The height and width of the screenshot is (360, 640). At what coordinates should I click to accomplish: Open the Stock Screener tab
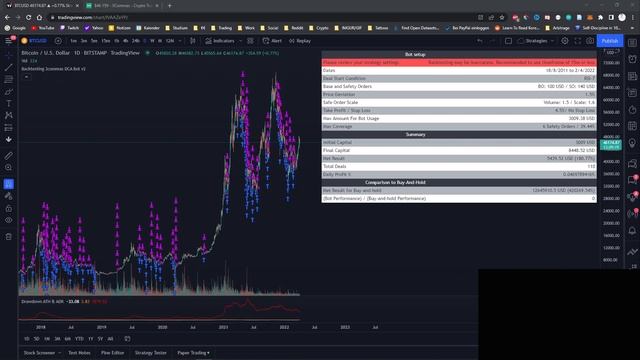(39, 353)
